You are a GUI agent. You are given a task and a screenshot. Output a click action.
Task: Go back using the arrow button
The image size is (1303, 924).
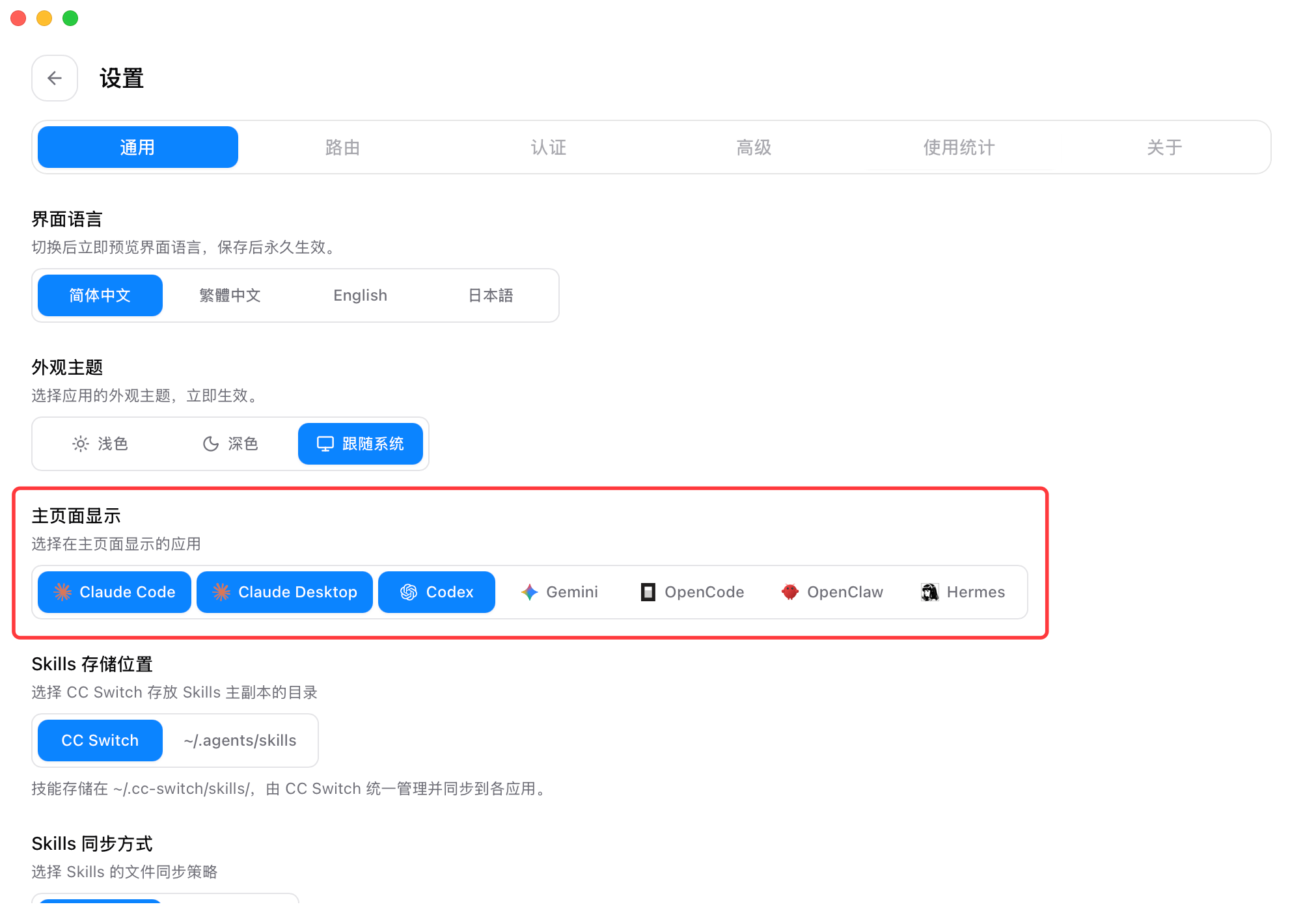55,78
